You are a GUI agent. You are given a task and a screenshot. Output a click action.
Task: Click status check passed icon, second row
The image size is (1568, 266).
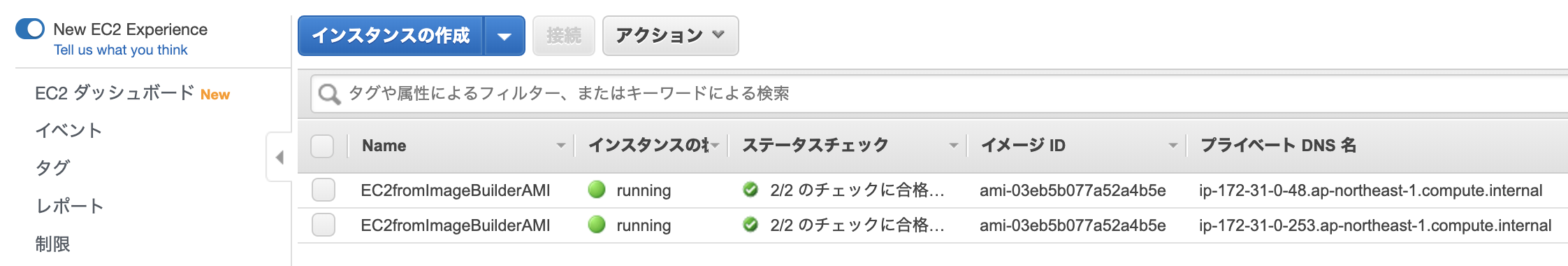click(750, 225)
